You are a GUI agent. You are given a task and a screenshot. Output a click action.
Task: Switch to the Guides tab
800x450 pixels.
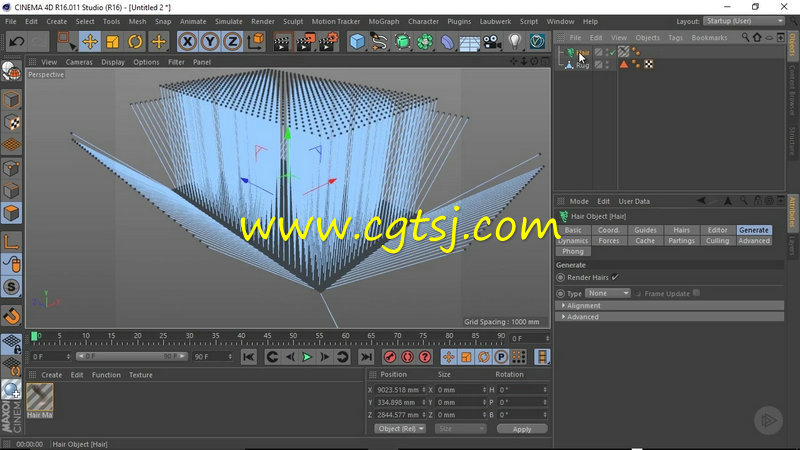click(645, 230)
